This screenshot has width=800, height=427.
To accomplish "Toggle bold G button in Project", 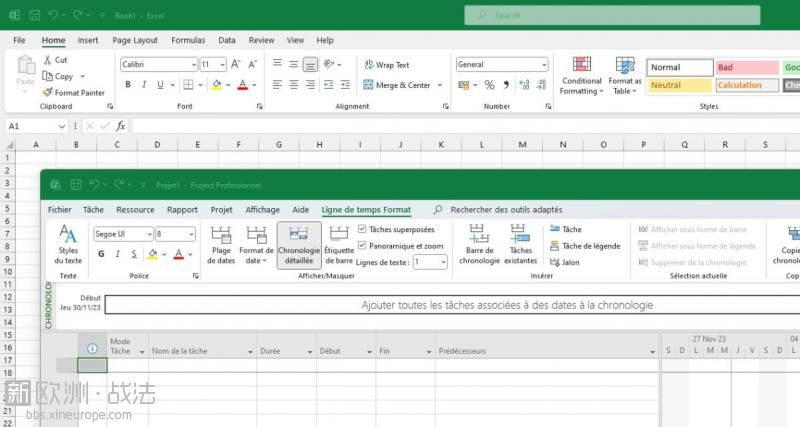I will point(102,254).
